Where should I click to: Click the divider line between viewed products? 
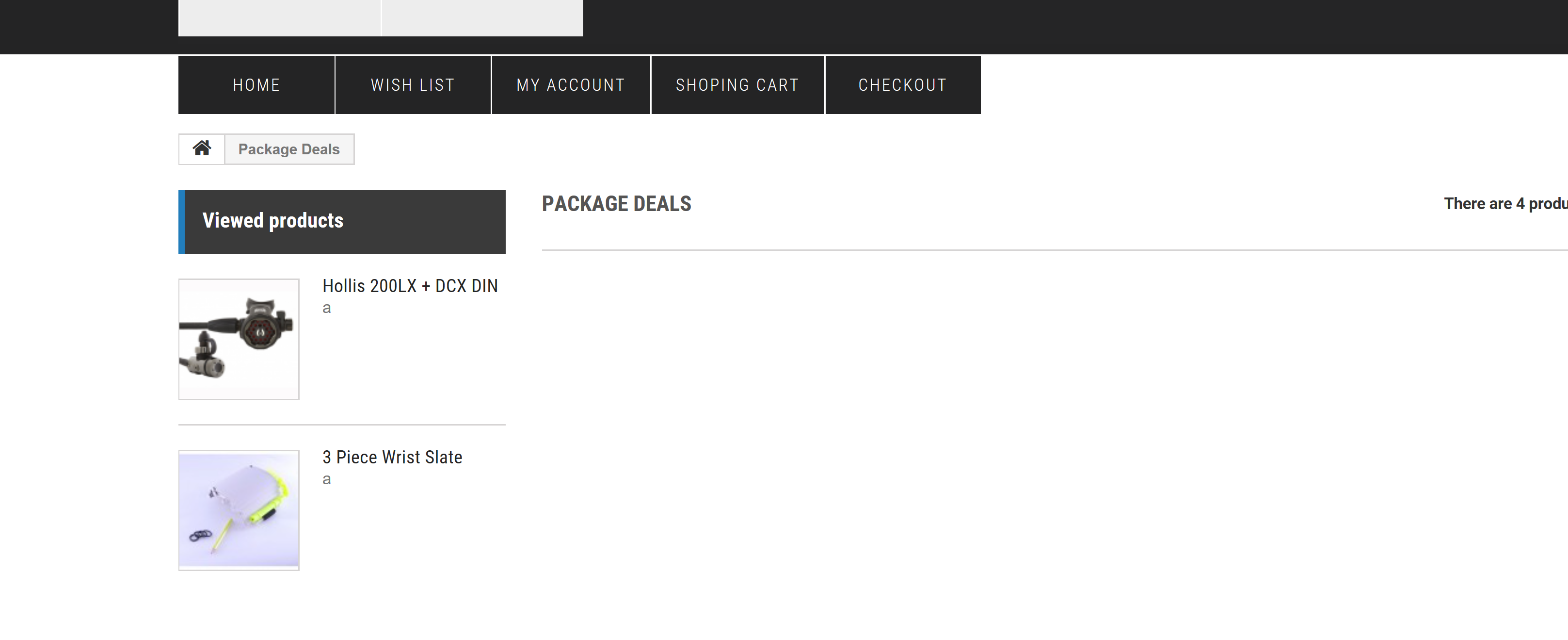[341, 425]
